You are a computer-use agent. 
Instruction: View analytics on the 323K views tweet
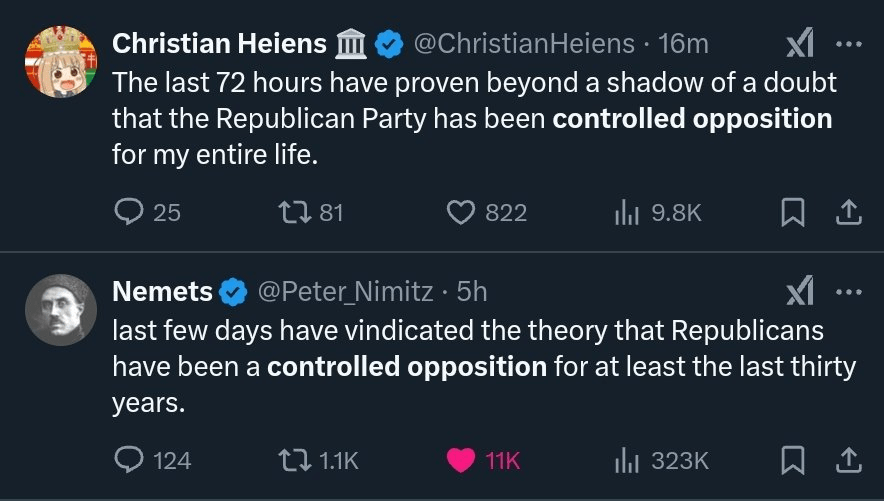click(626, 460)
